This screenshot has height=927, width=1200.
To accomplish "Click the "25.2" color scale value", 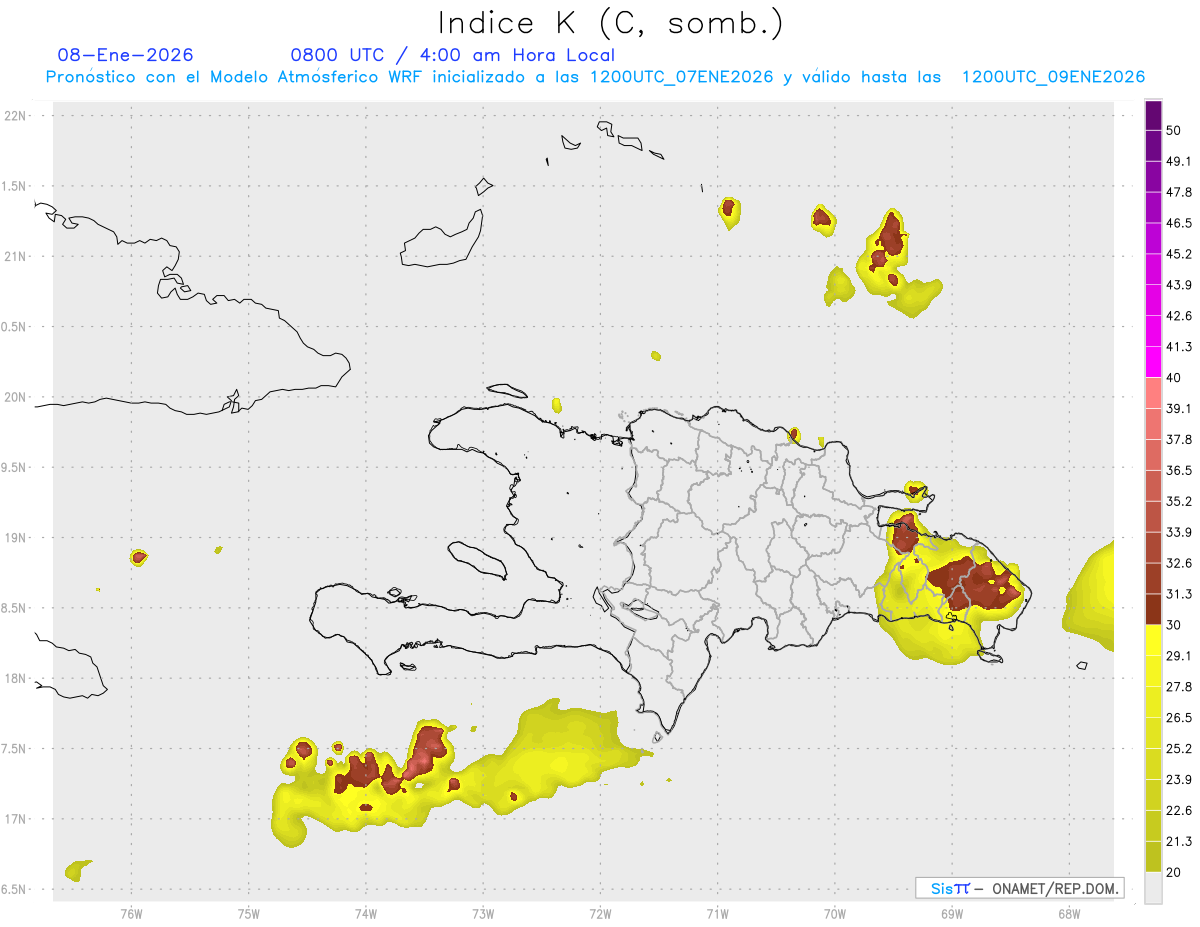I will [x=1179, y=749].
